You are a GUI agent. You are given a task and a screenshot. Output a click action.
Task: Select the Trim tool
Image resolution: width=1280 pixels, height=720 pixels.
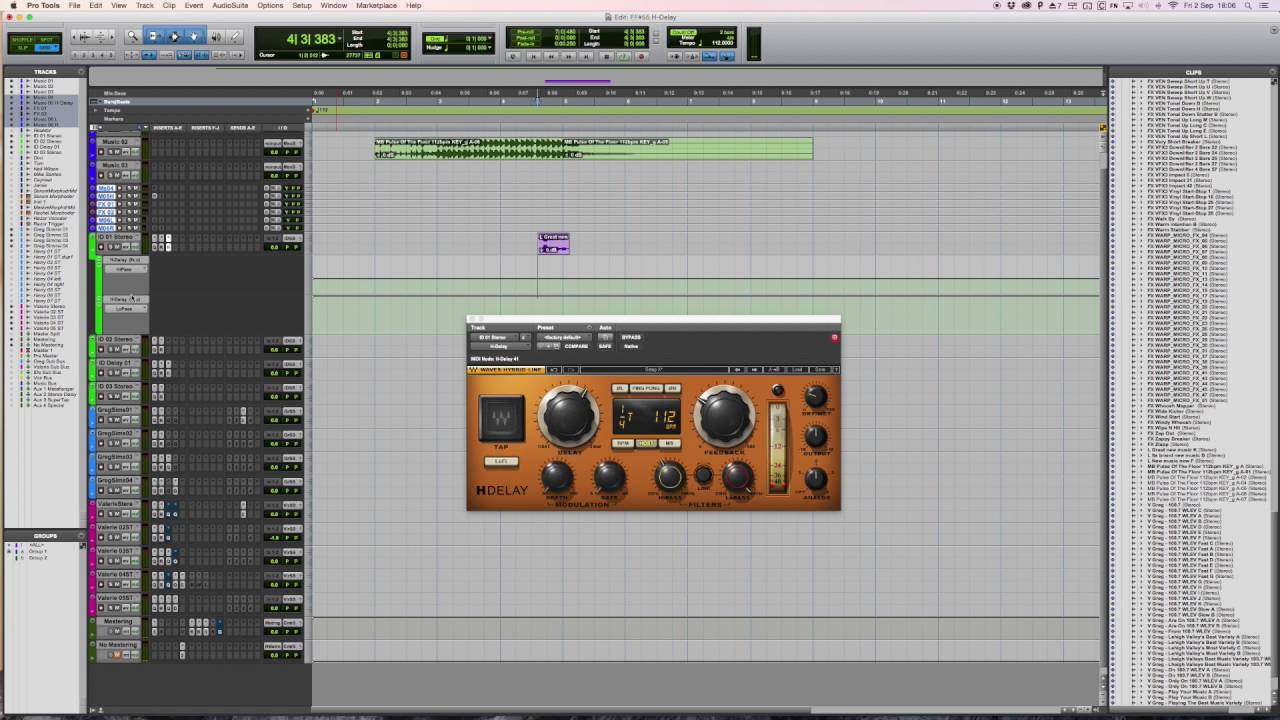click(153, 37)
